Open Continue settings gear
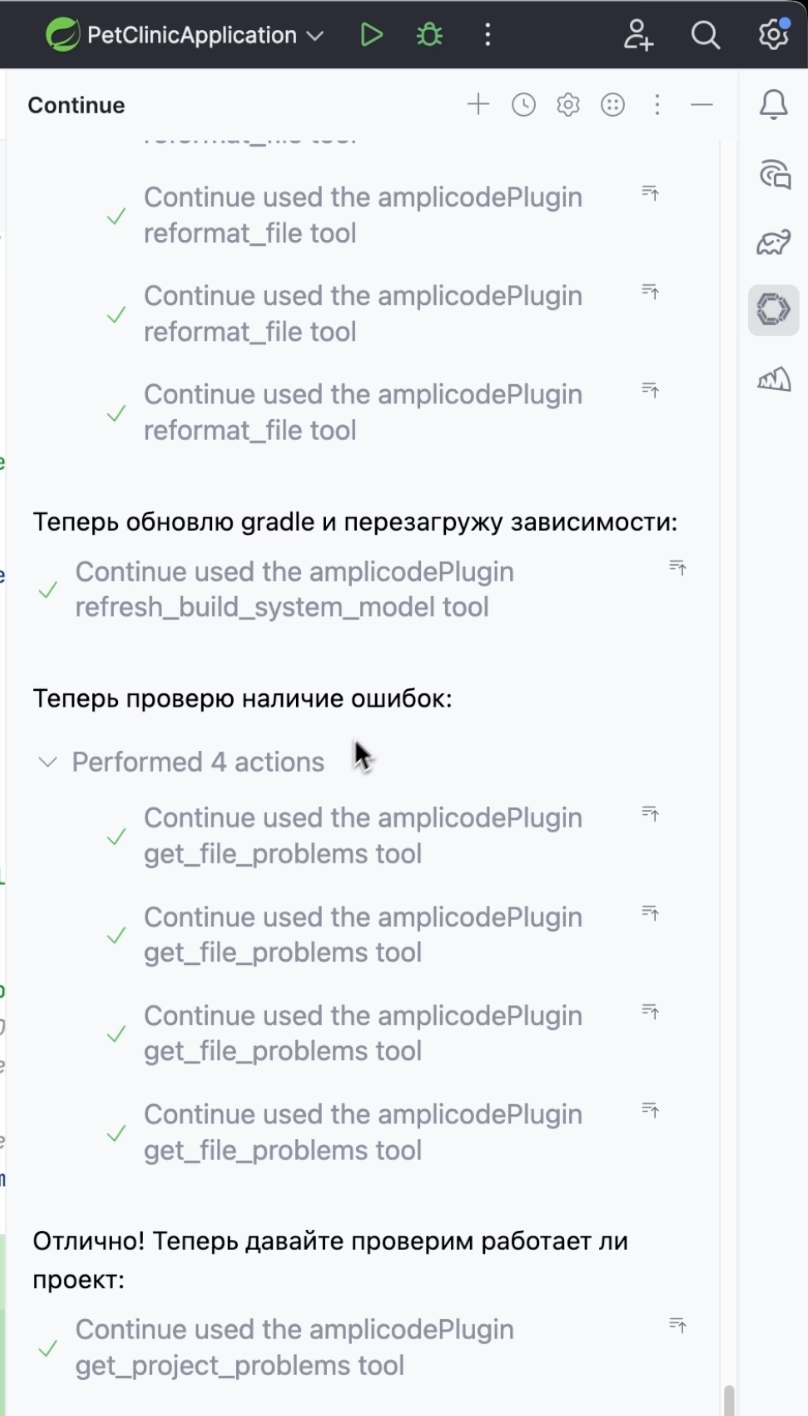808x1416 pixels. pos(567,104)
